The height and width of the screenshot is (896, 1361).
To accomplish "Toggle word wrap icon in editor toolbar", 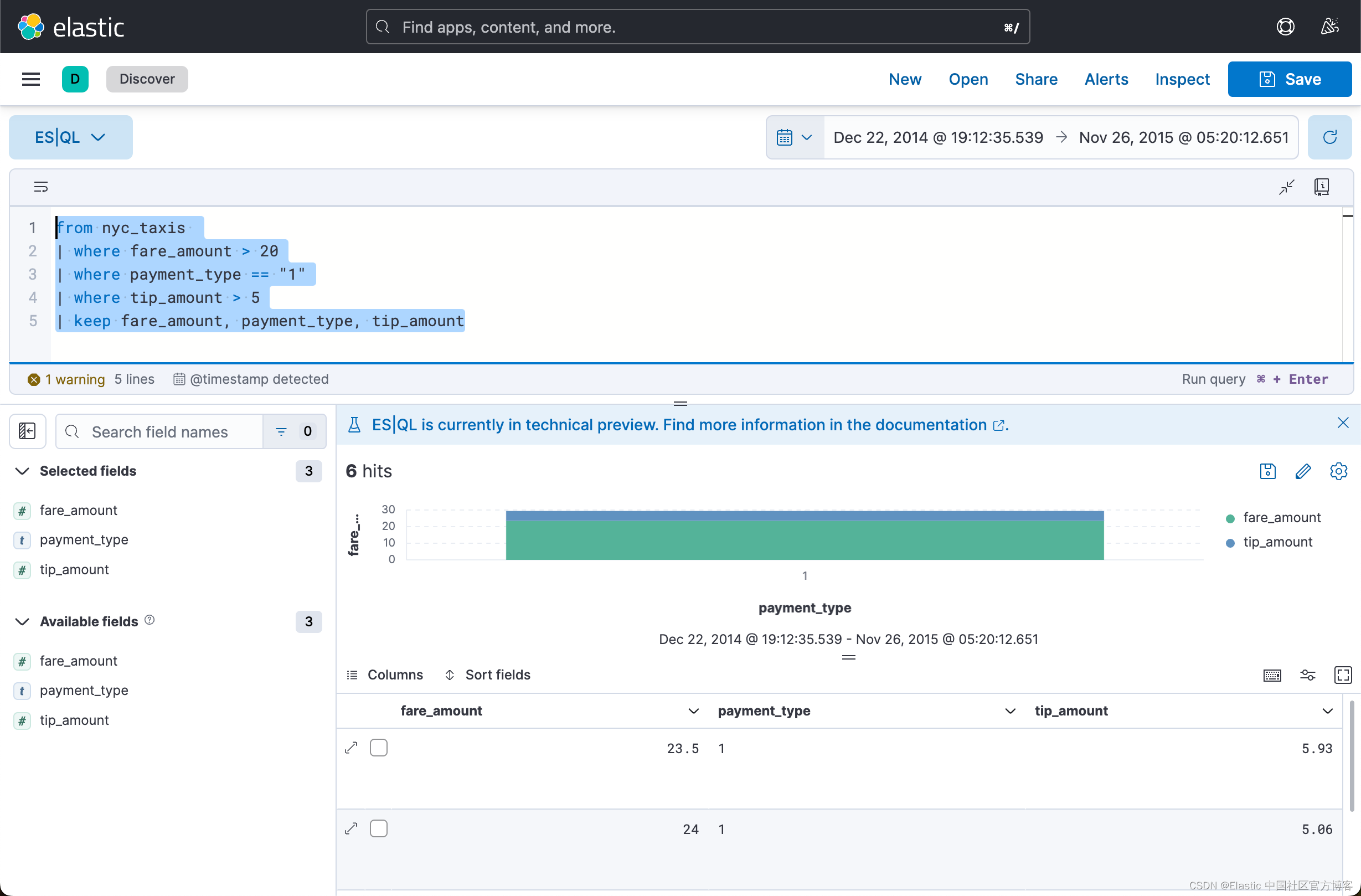I will (x=40, y=187).
